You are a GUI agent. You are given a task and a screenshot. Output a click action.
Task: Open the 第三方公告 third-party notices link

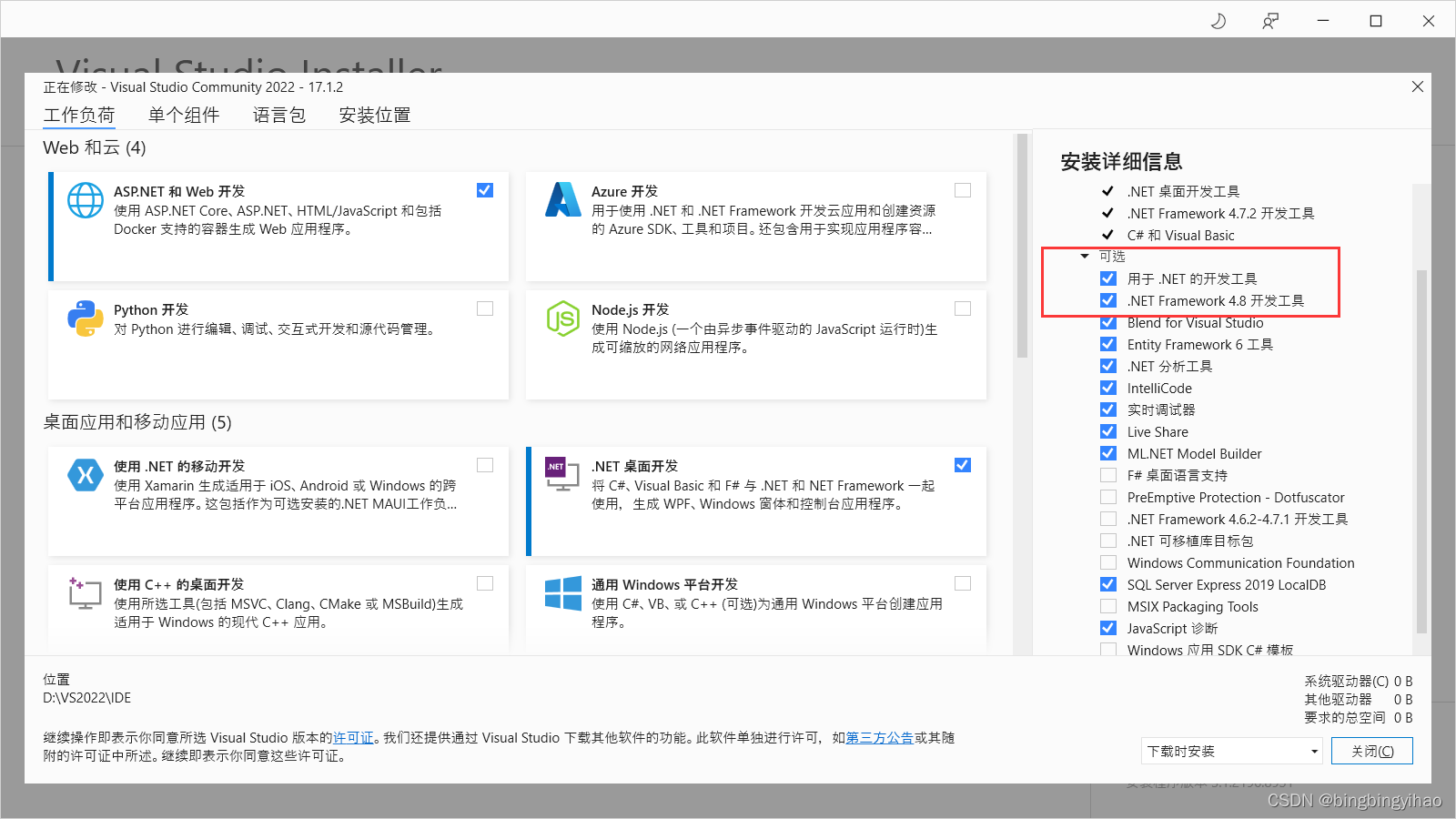(880, 738)
